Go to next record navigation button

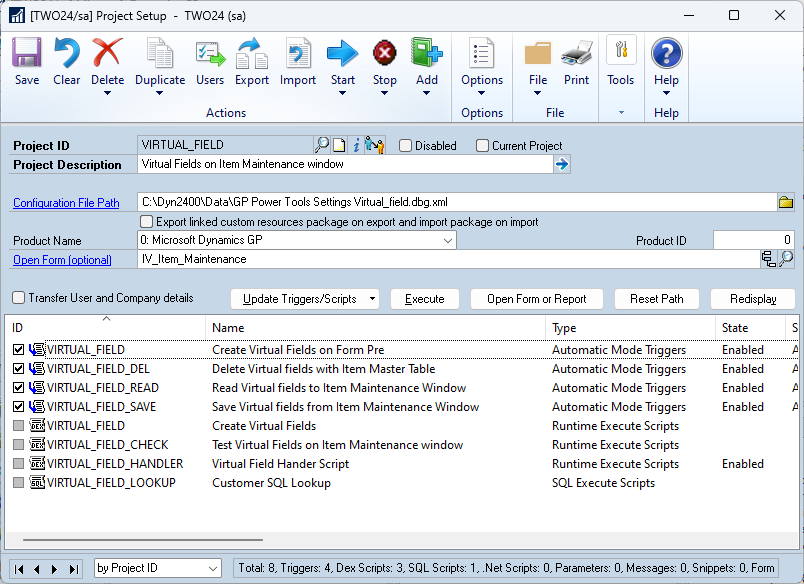tap(55, 569)
